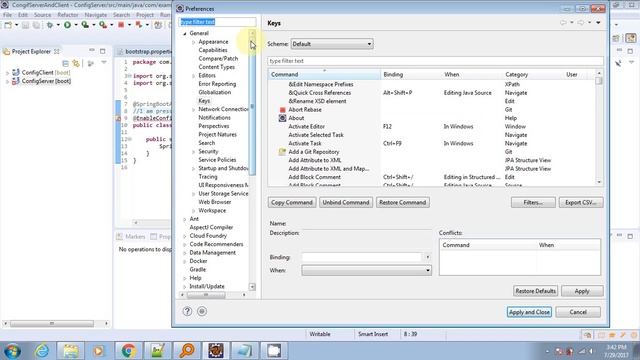The image size is (640, 360).
Task: Open the Scheme Default dropdown
Action: tap(331, 44)
